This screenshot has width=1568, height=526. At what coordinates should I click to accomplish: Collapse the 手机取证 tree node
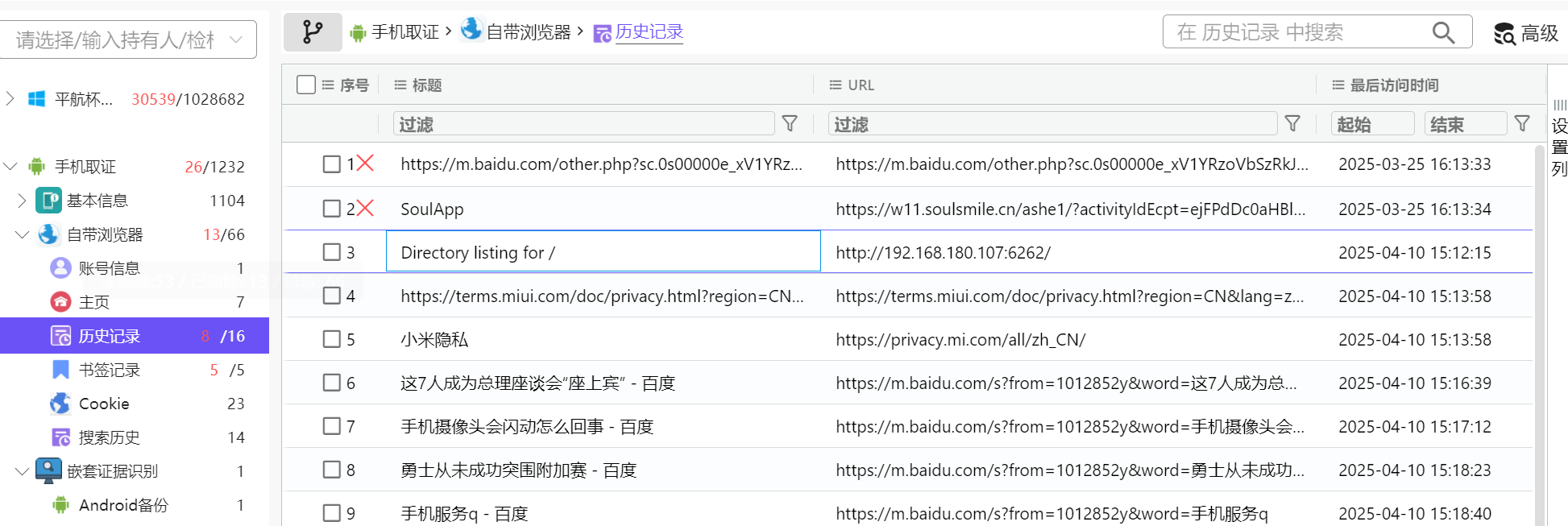10,167
